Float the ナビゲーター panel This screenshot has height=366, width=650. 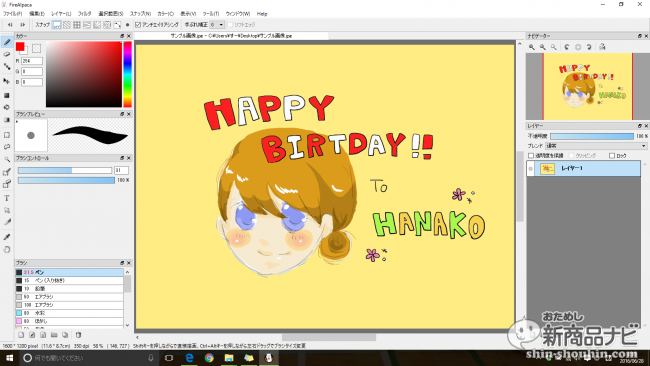[x=640, y=36]
